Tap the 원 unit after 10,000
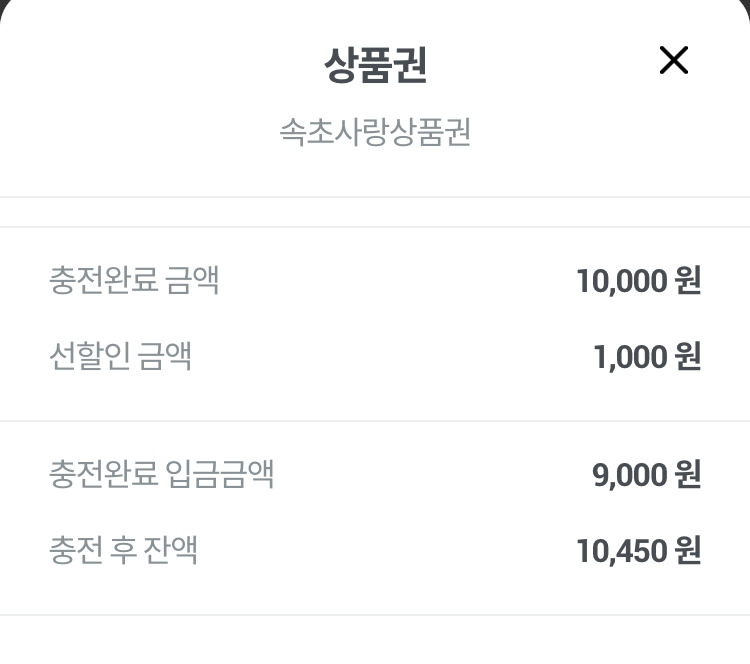Viewport: 750px width, 664px height. 688,281
